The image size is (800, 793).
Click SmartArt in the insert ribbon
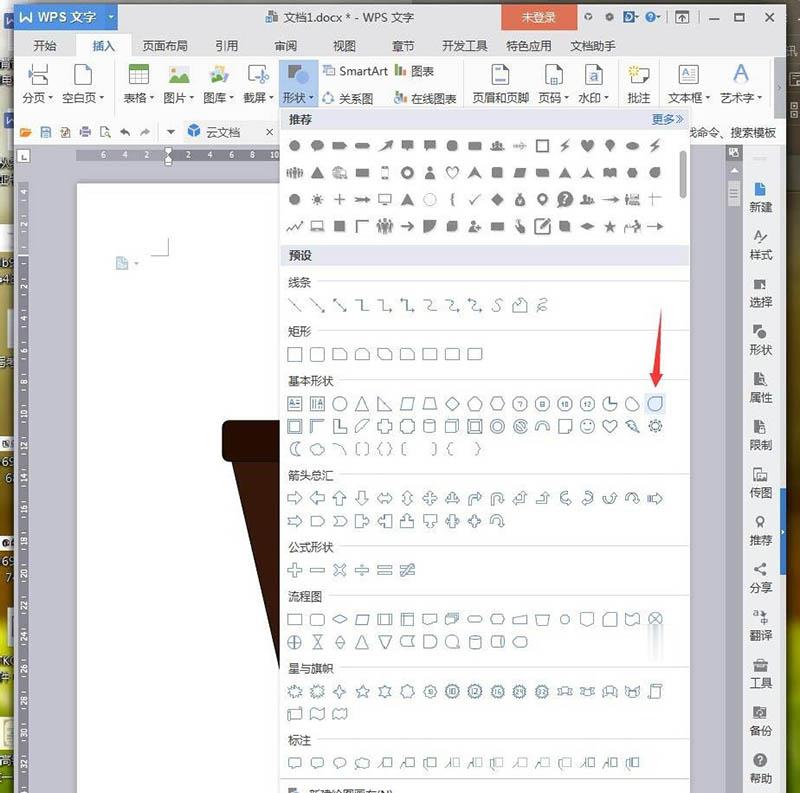[356, 71]
